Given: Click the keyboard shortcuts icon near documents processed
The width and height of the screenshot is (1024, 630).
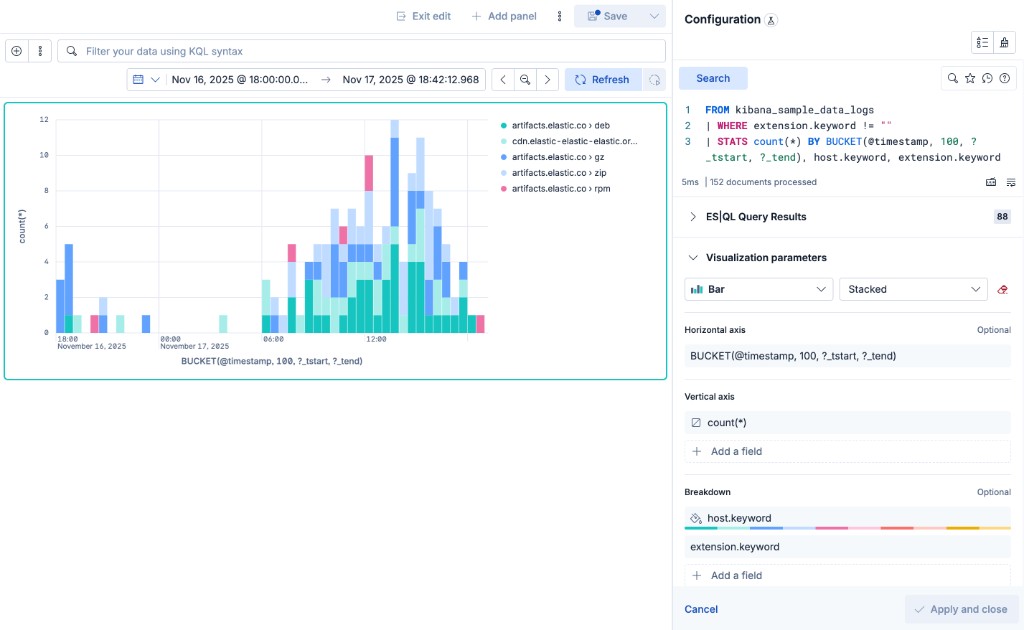Looking at the screenshot, I should [991, 181].
